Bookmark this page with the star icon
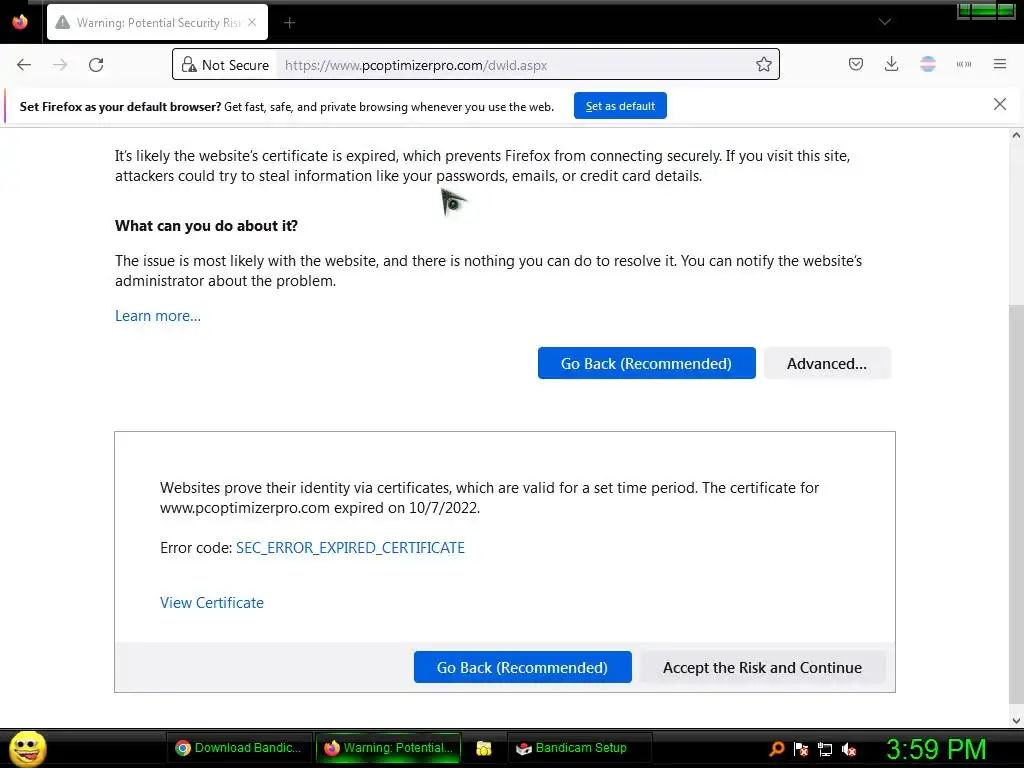The width and height of the screenshot is (1024, 768). 763,64
